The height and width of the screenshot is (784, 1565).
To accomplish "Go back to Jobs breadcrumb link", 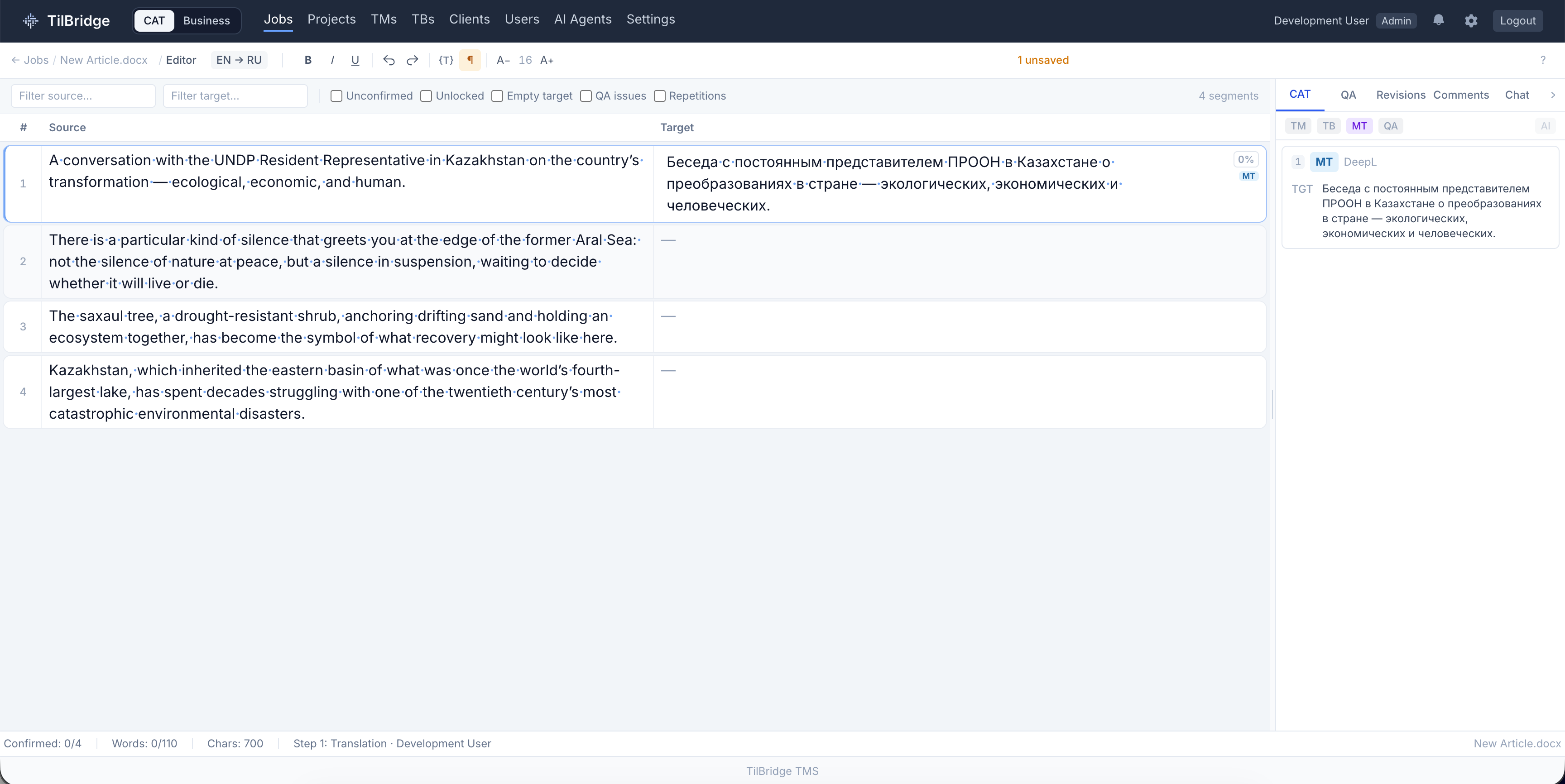I will pos(30,60).
